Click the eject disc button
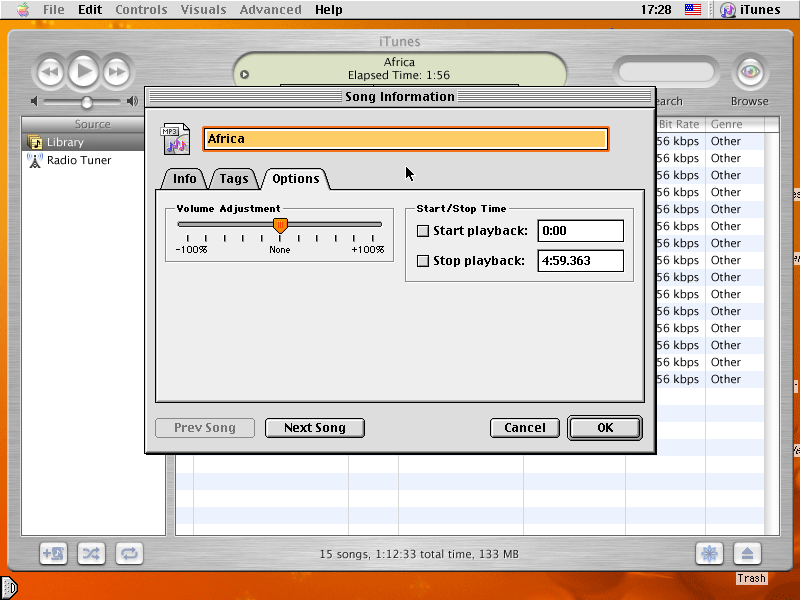800x600 pixels. [x=747, y=554]
